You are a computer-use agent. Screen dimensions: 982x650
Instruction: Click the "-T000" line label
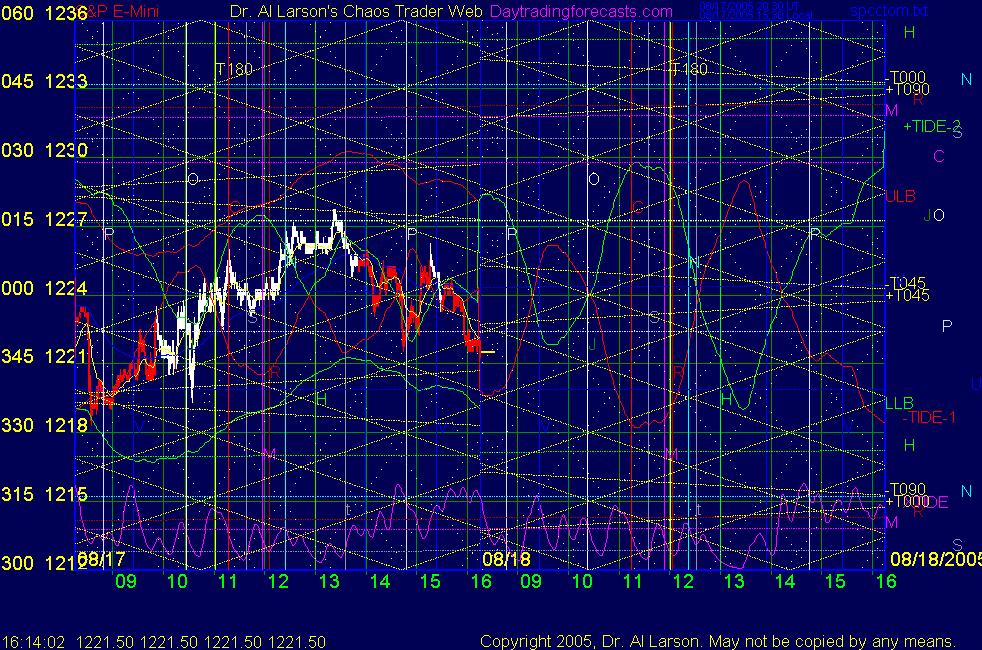(906, 78)
